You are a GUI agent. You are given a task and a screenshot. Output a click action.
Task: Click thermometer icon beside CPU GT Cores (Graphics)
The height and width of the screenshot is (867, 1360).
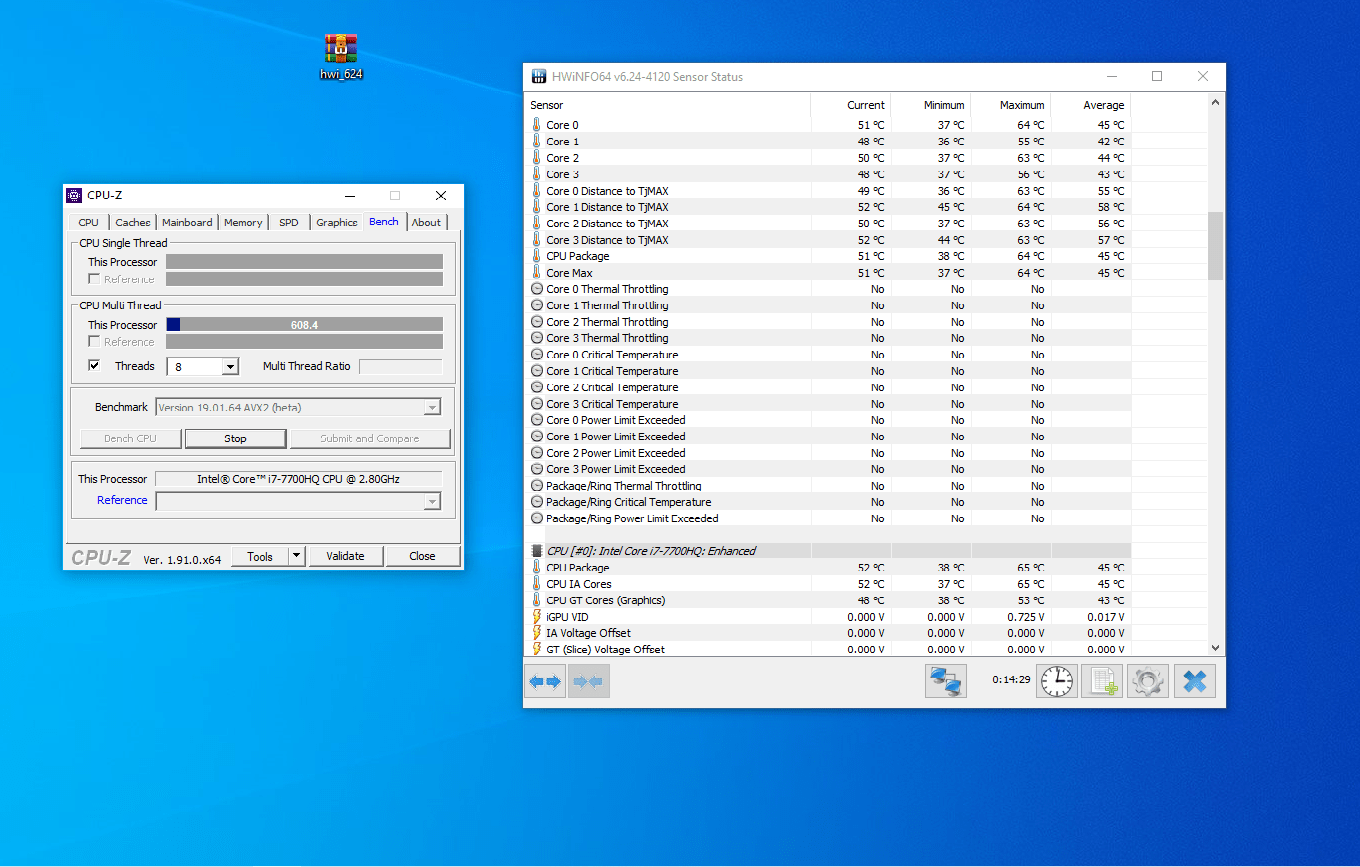pos(537,600)
